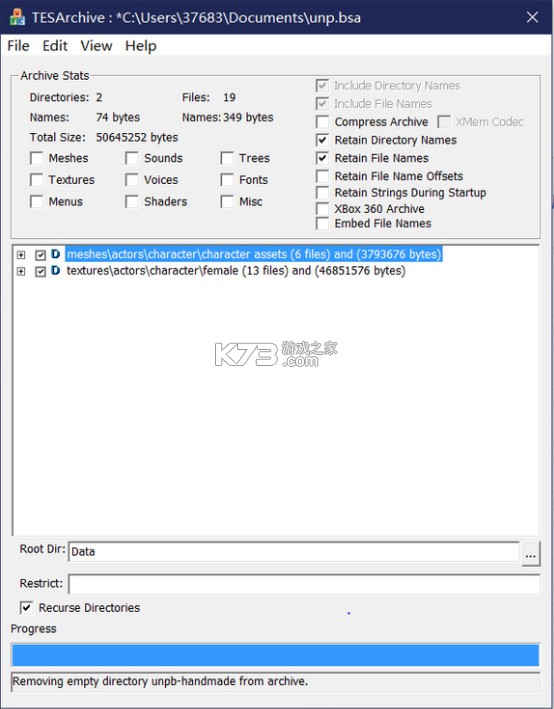Click the Total Size value 50645252 bytes
554x709 pixels.
137,137
